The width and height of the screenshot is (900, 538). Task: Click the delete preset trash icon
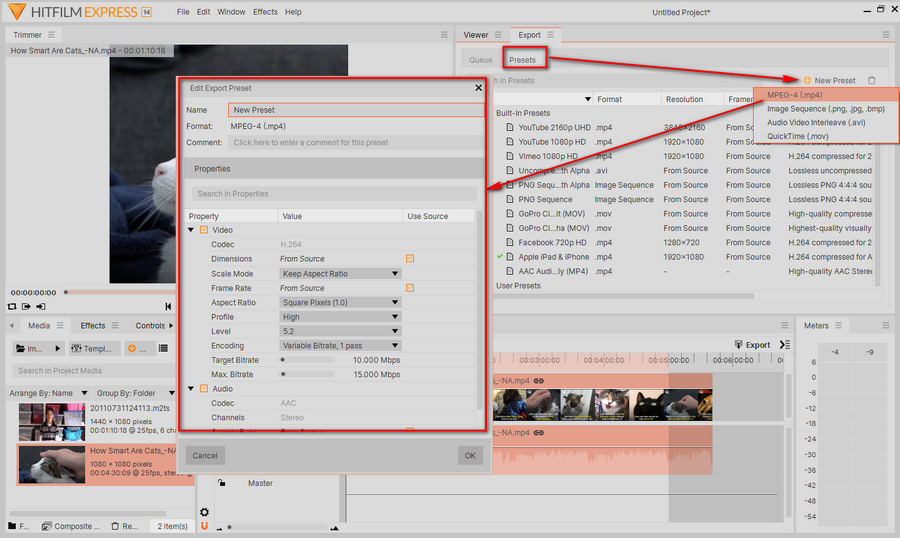tap(872, 80)
